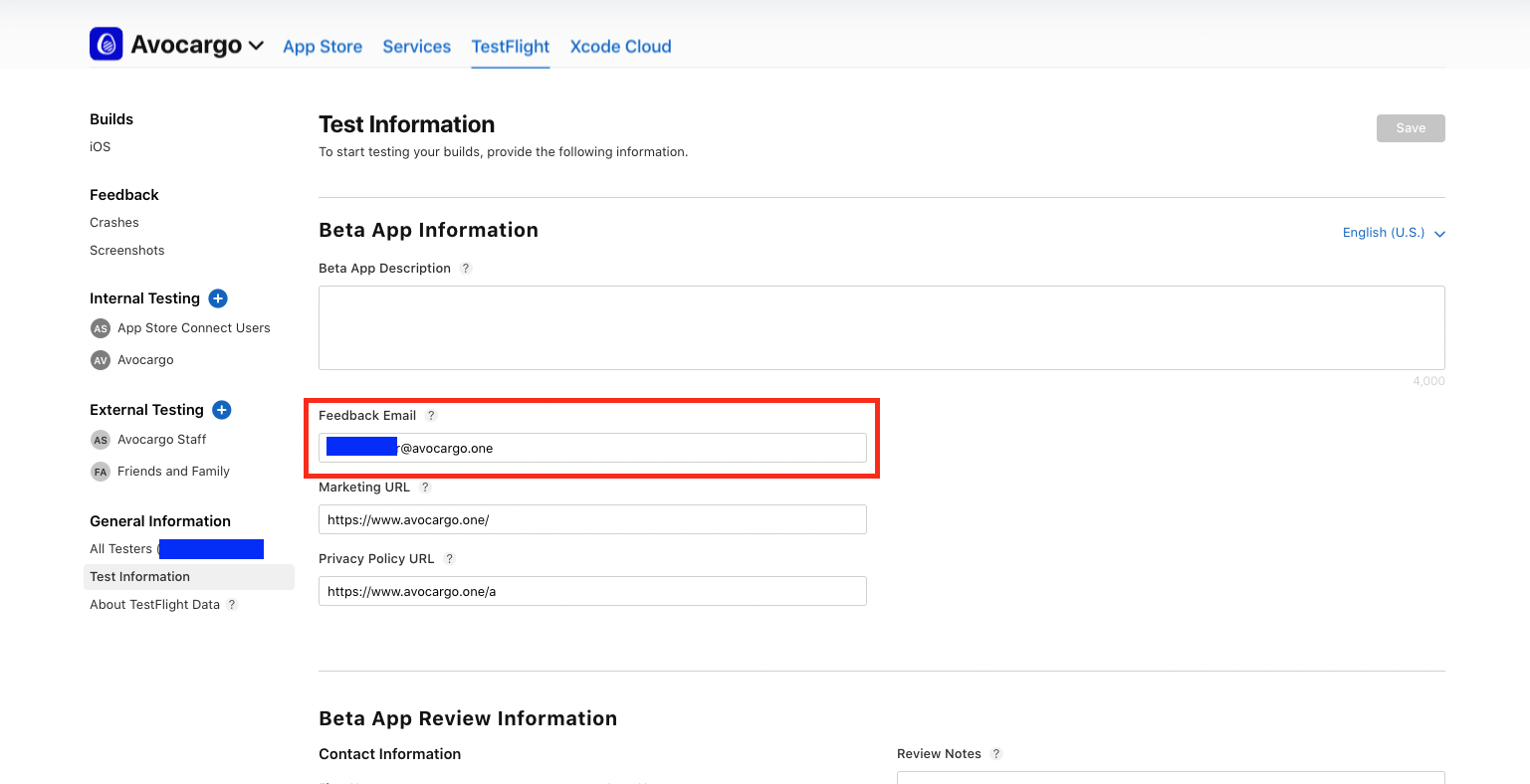Open Friends and Family tester group

click(x=173, y=472)
